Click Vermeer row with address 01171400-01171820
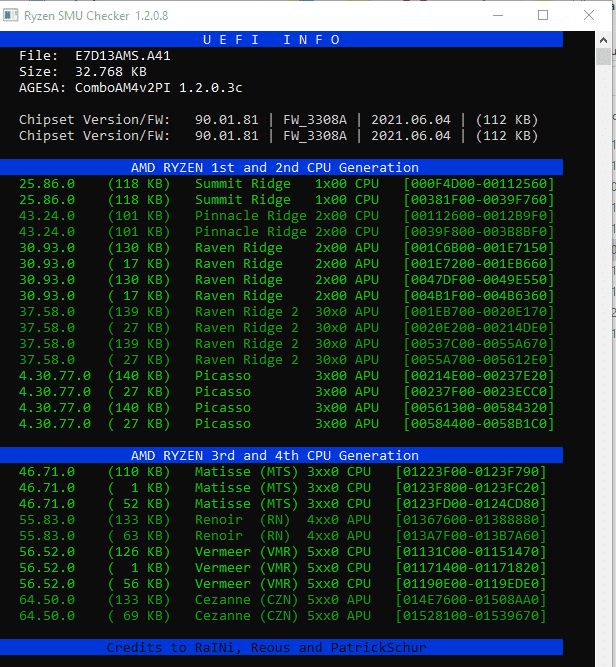Screen dimensions: 616x667 click(x=282, y=568)
